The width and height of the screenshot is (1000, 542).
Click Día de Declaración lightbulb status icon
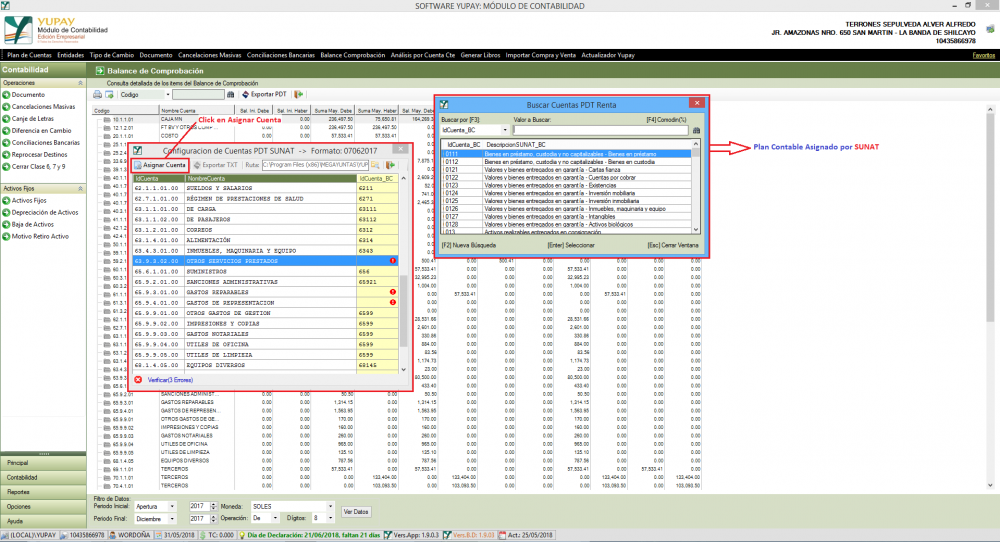[242, 536]
